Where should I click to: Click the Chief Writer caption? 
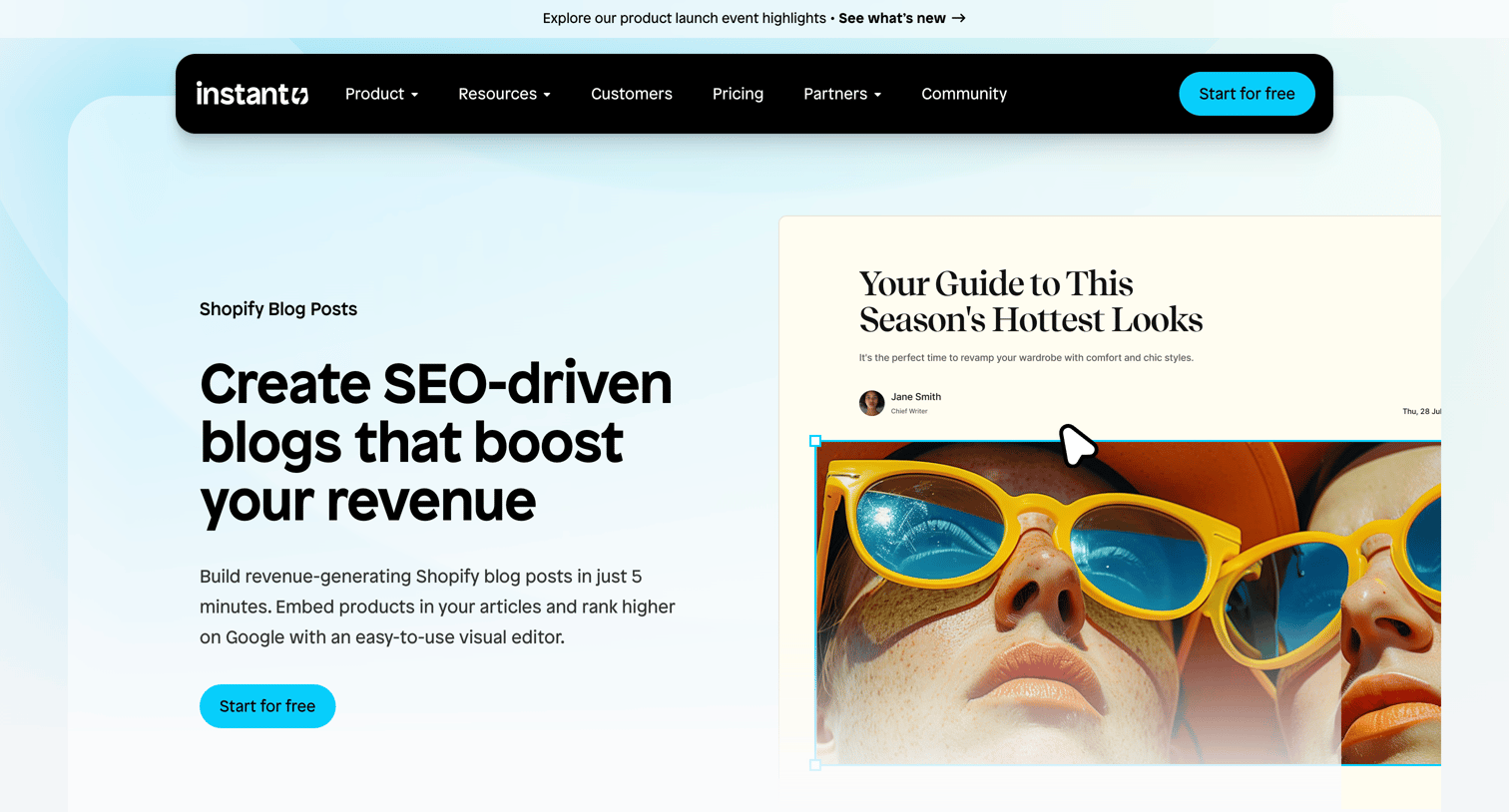click(909, 411)
